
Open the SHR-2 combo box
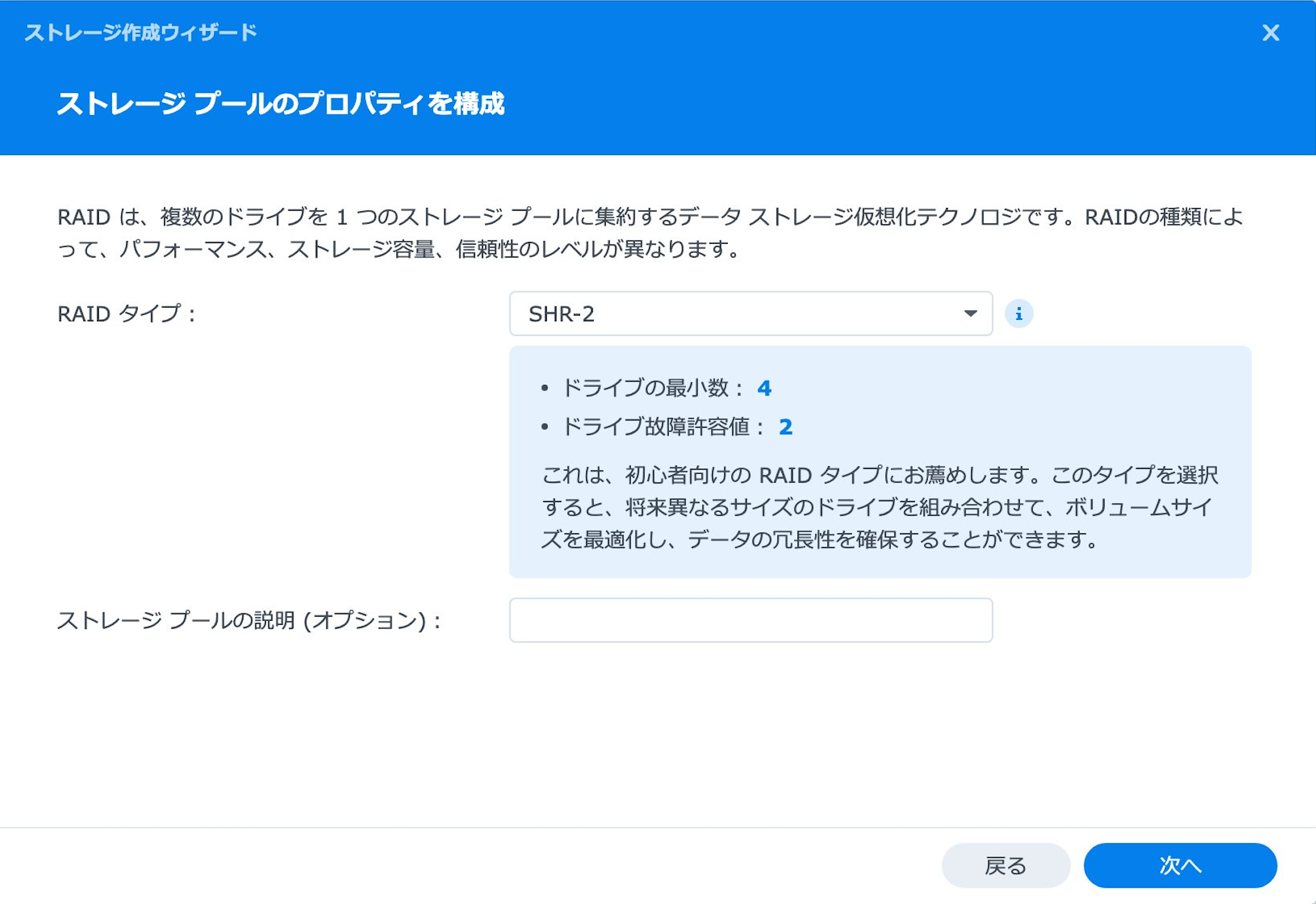pyautogui.click(x=749, y=314)
